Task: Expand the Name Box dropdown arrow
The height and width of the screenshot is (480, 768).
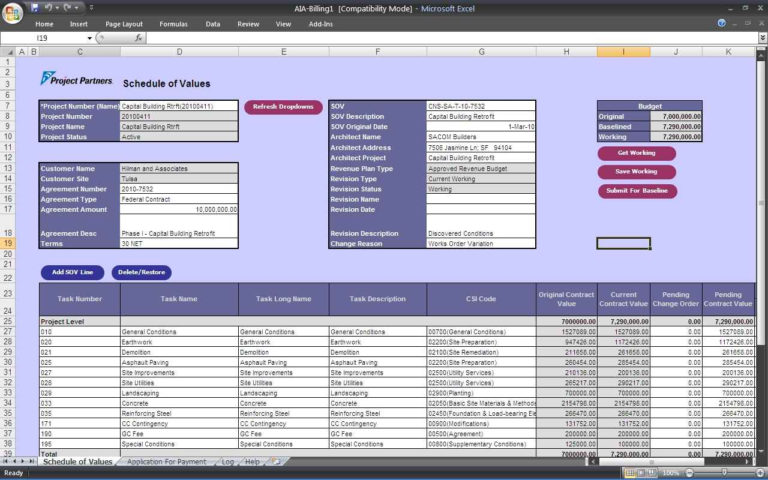Action: coord(89,38)
